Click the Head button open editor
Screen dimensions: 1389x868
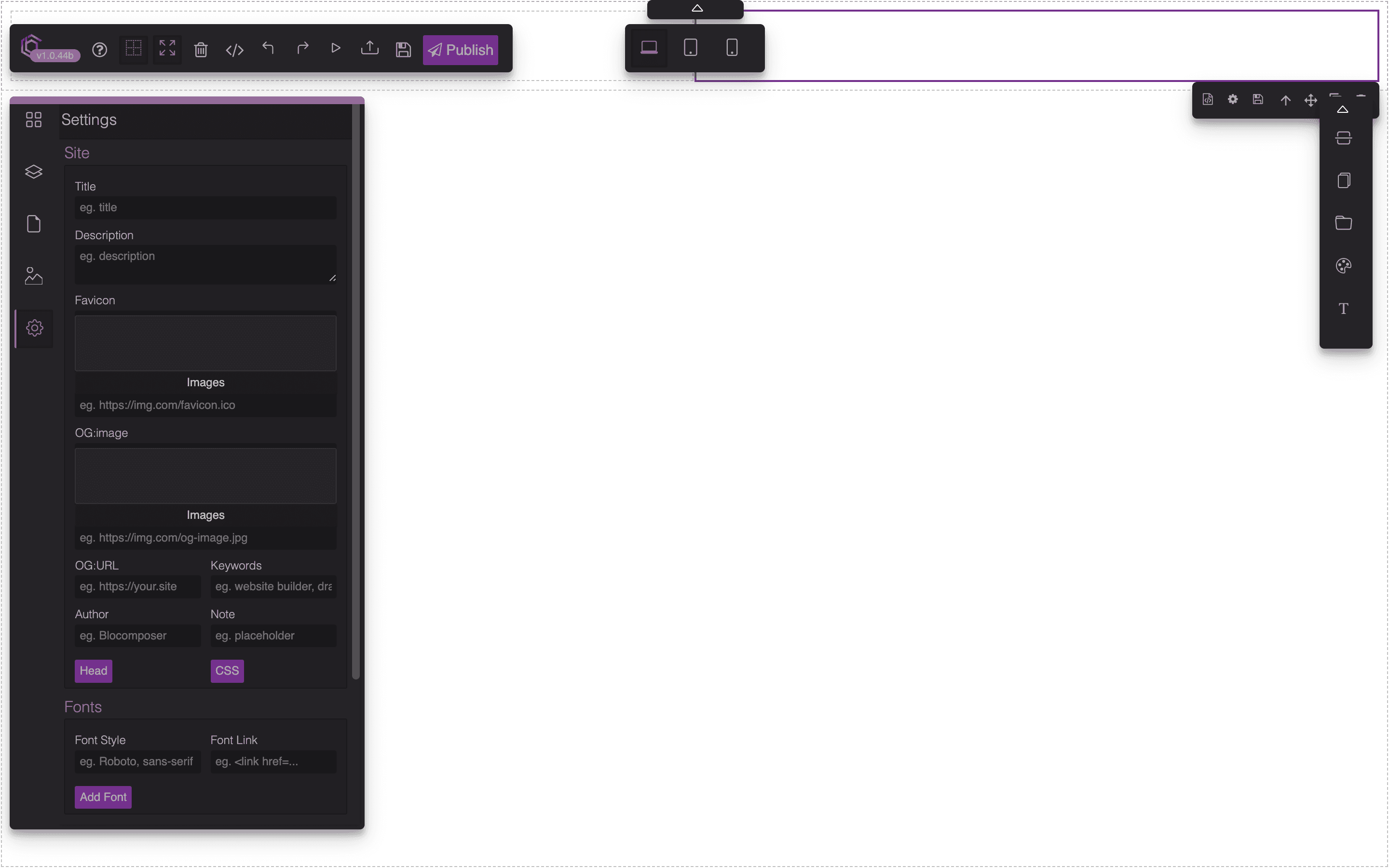point(93,670)
